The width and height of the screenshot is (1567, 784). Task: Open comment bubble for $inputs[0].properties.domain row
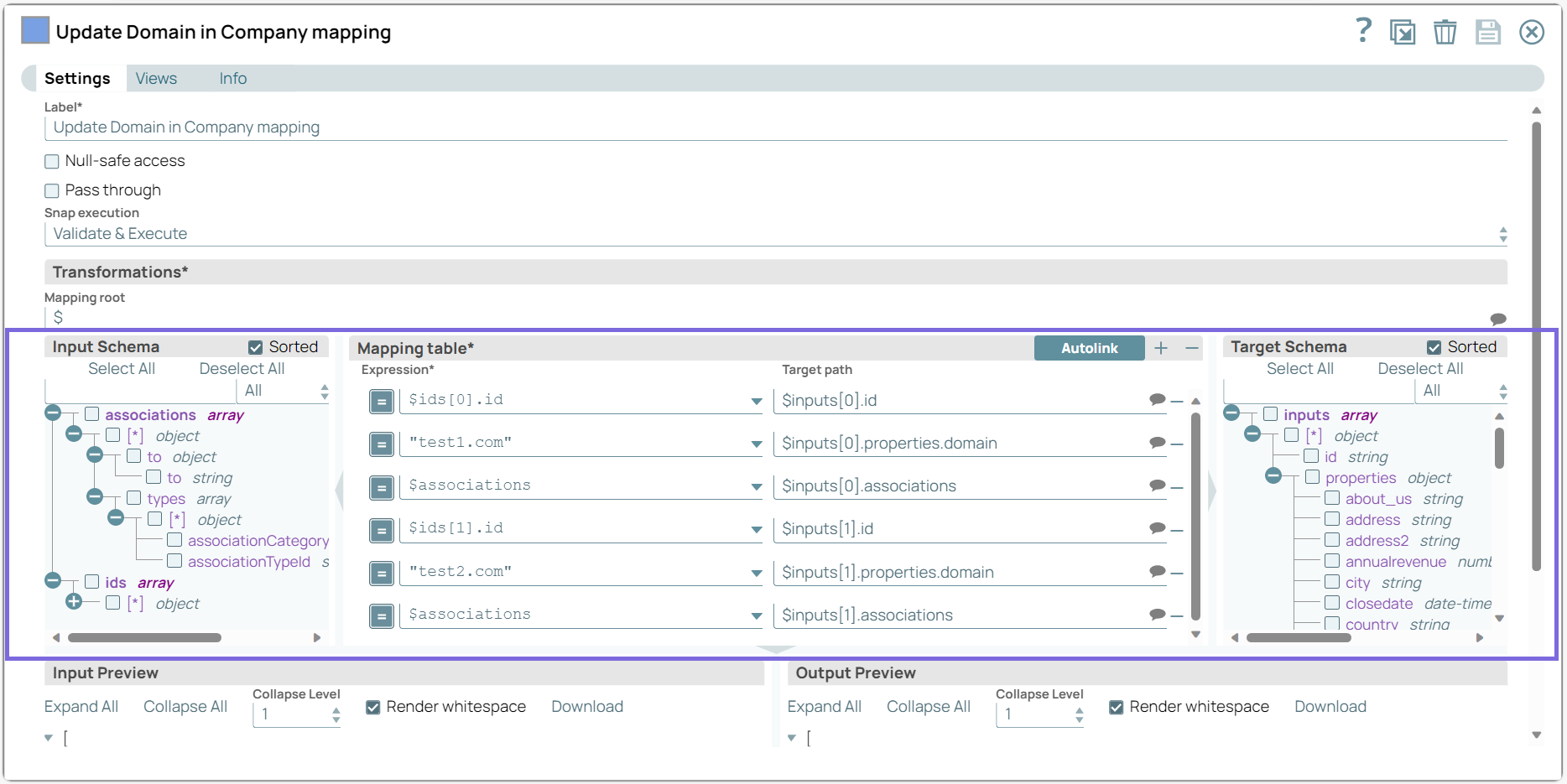pos(1158,442)
